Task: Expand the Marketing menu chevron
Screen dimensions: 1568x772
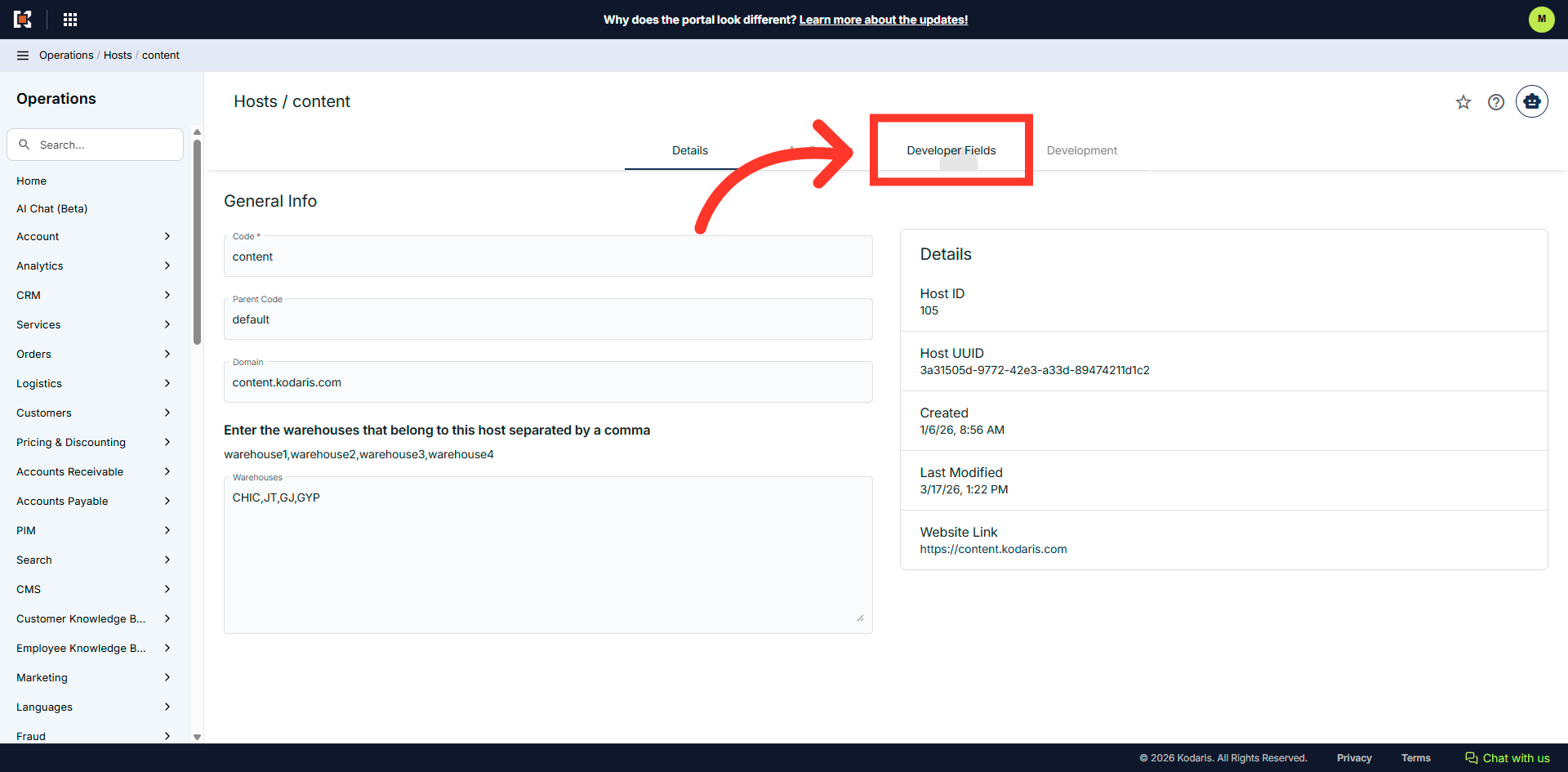Action: (167, 677)
